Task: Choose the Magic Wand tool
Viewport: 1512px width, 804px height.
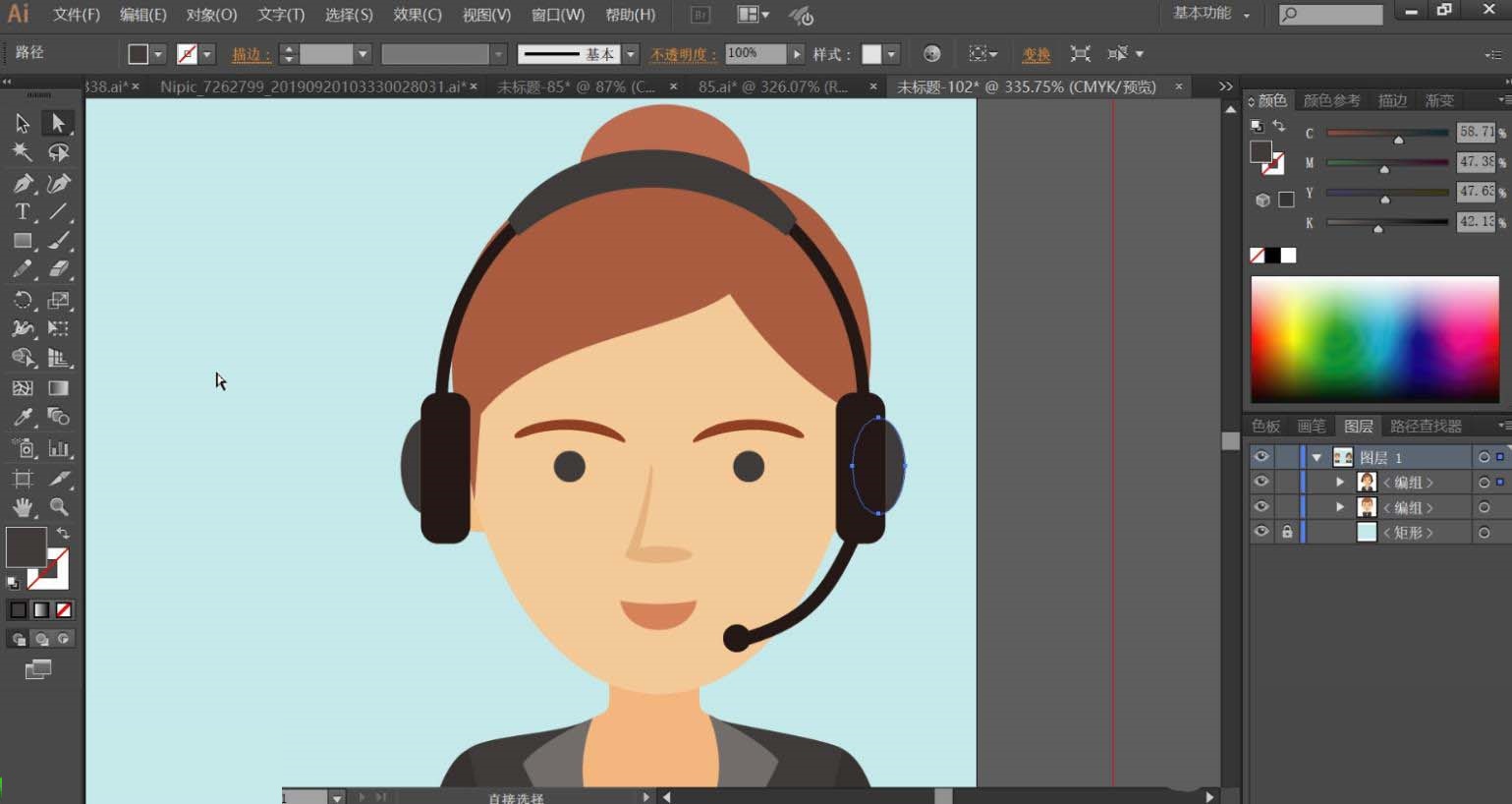Action: pos(23,152)
